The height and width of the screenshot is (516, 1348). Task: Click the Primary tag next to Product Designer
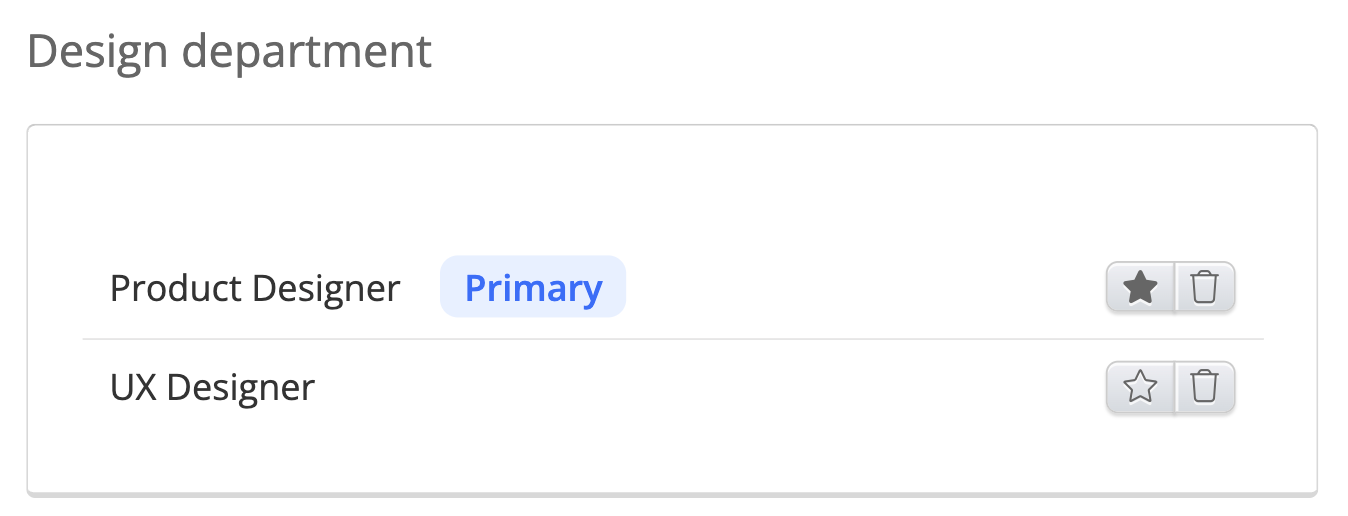click(x=533, y=288)
